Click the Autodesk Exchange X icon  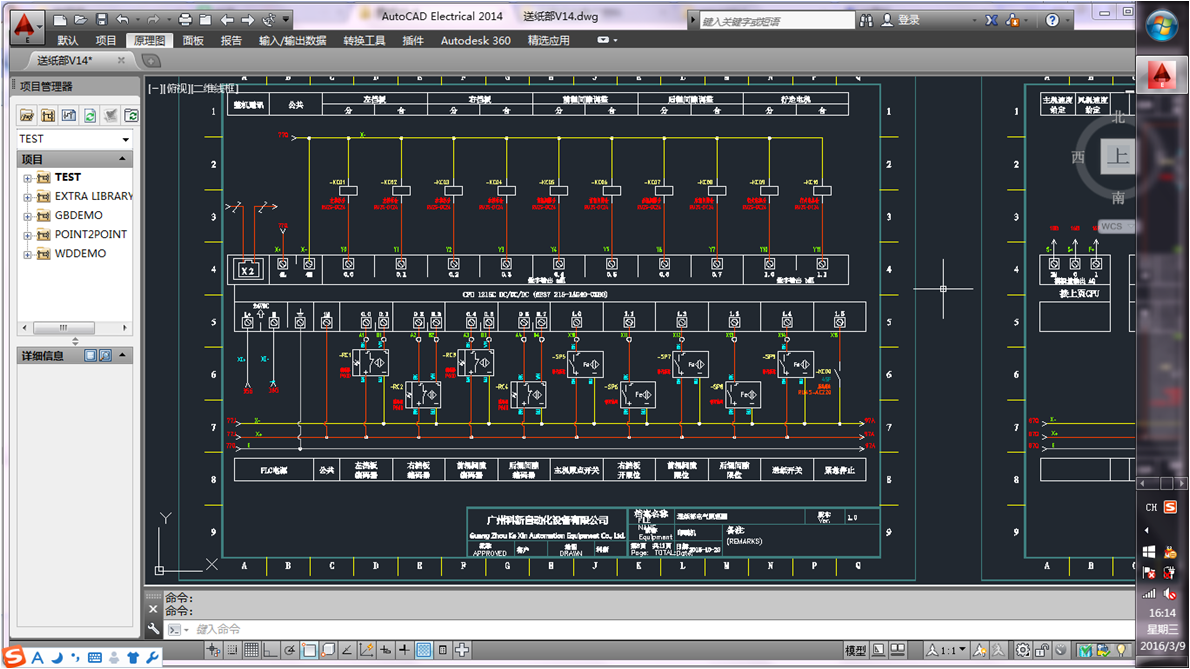[991, 20]
